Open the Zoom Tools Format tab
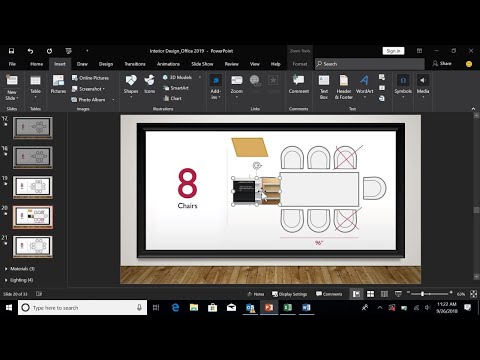The width and height of the screenshot is (480, 360). click(x=300, y=64)
